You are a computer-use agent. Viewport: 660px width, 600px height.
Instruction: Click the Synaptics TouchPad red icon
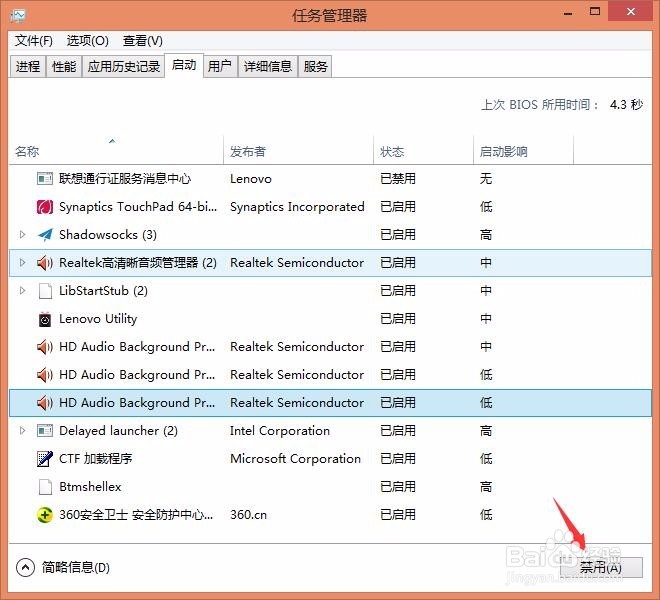pos(45,207)
